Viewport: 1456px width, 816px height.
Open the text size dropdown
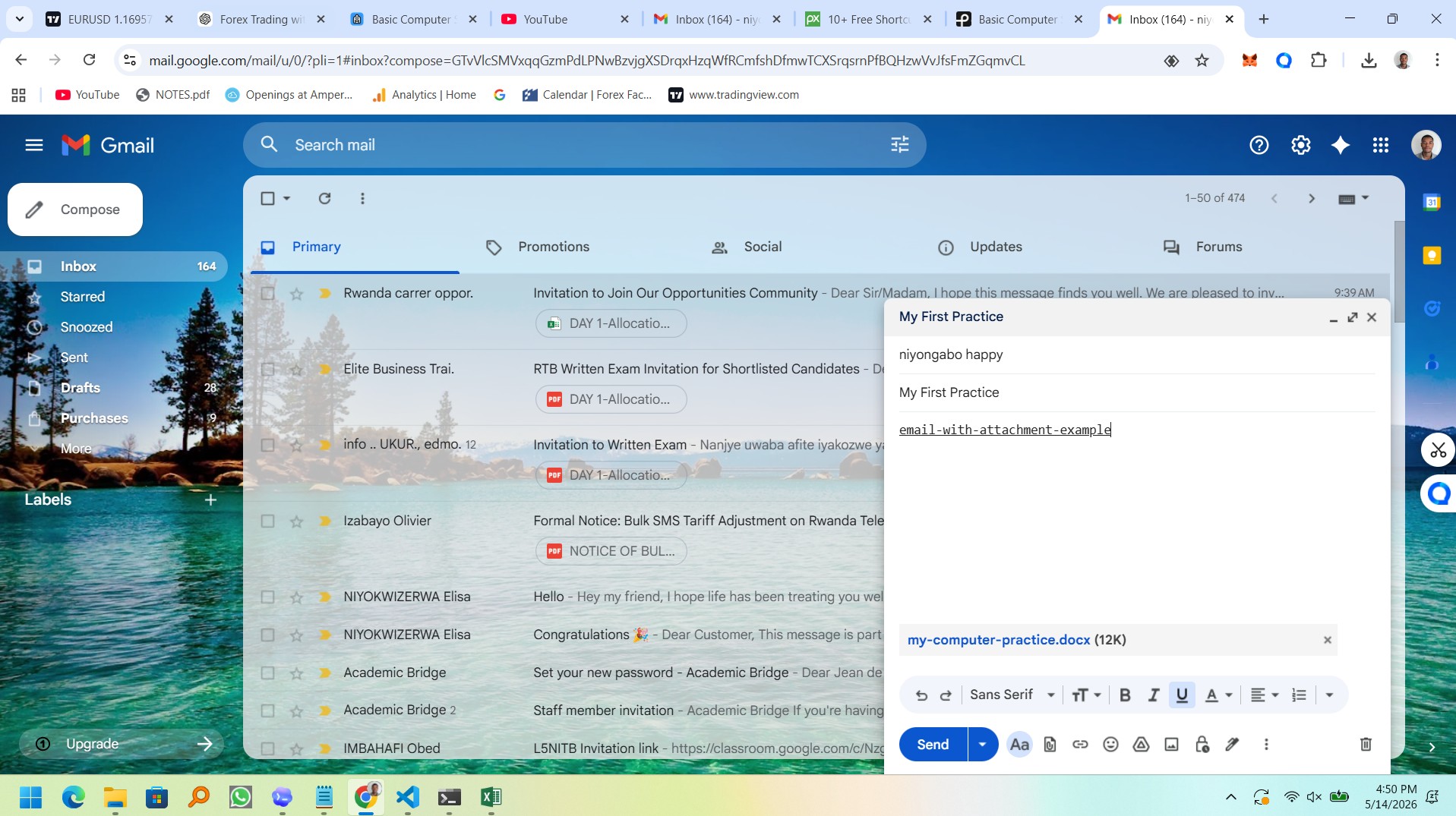coord(1086,695)
